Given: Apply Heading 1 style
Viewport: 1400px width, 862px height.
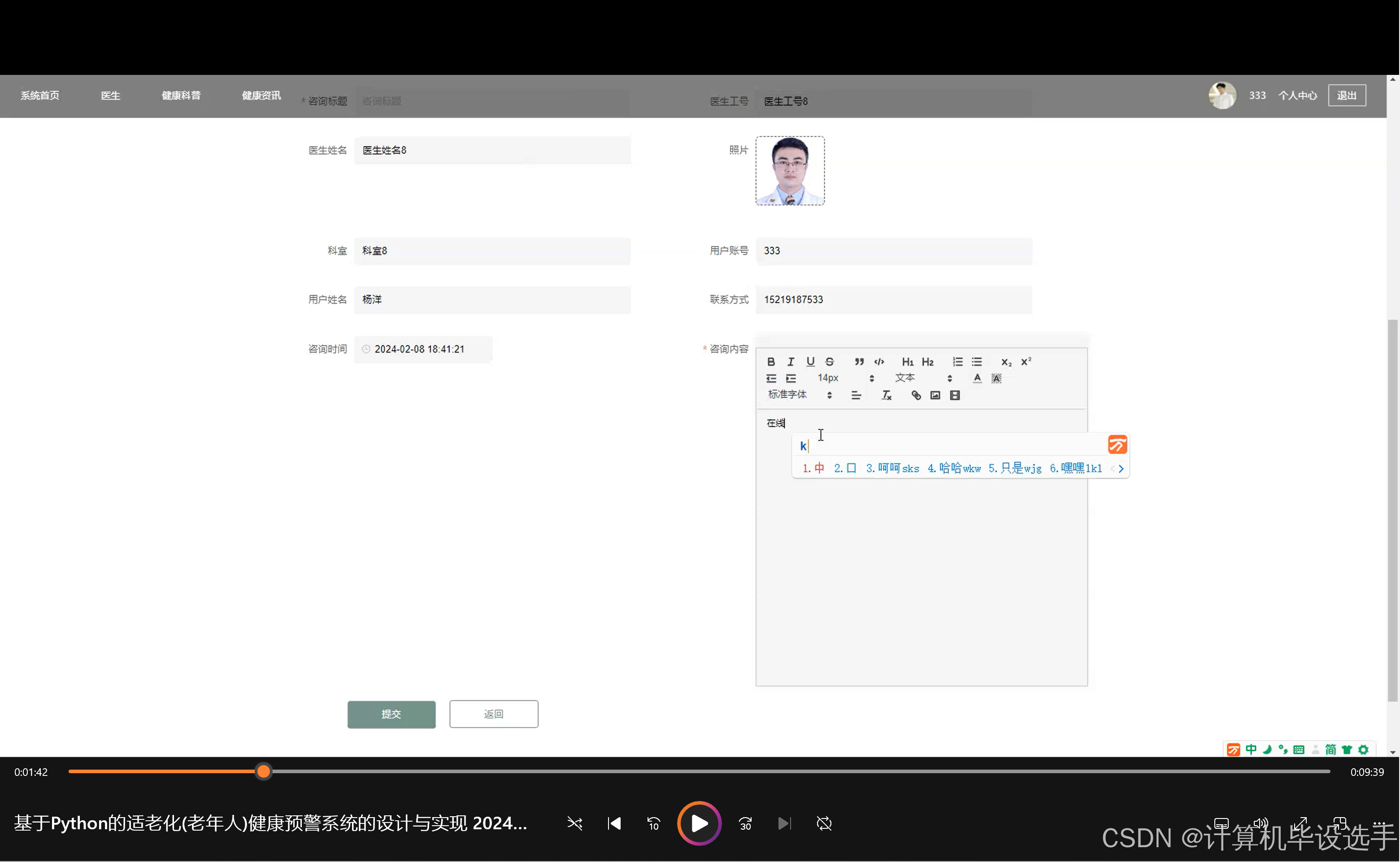Looking at the screenshot, I should [908, 361].
